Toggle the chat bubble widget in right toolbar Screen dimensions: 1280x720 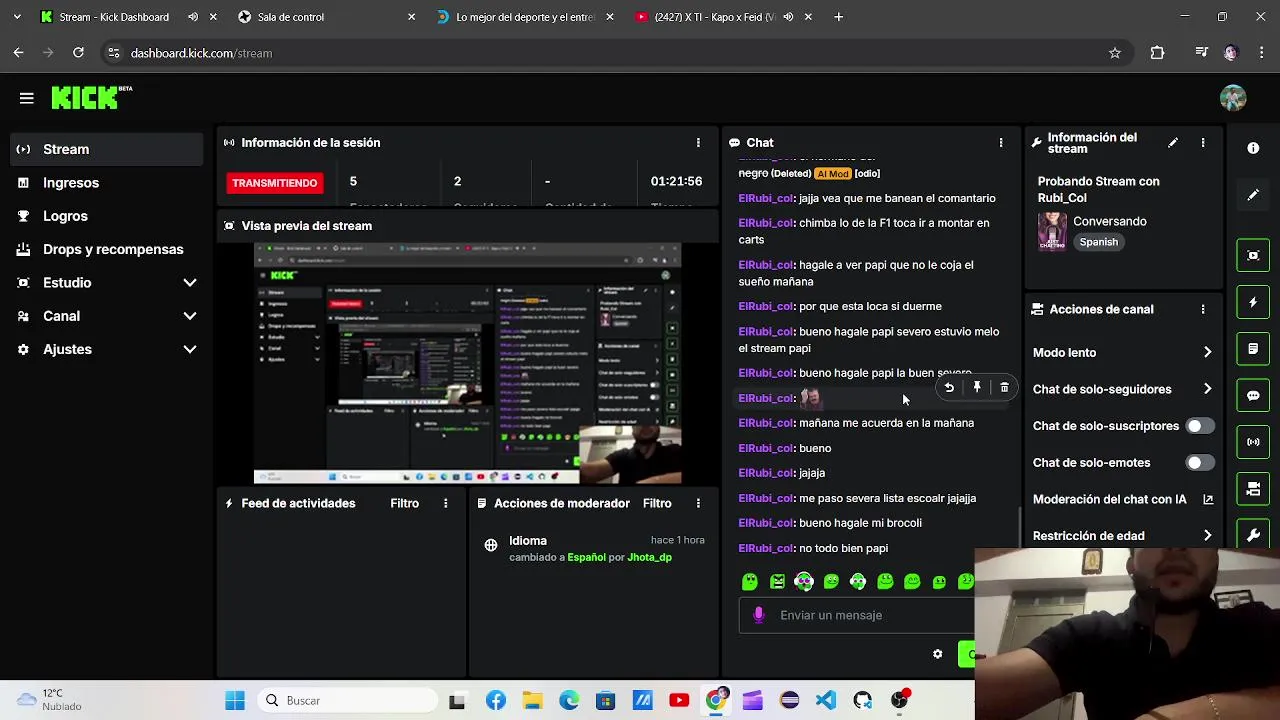[x=1253, y=395]
